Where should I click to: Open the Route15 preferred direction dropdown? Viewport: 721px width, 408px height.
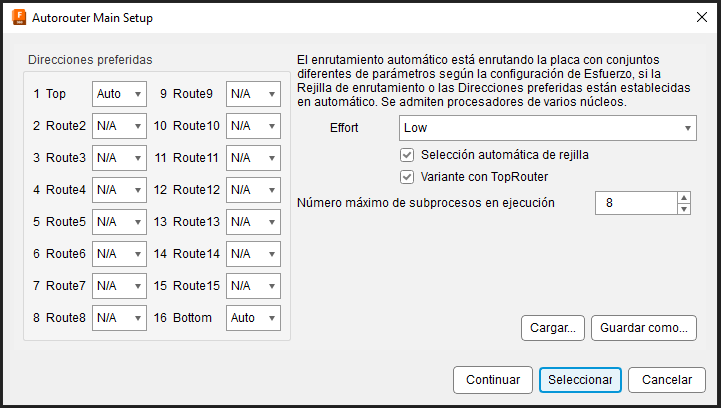coord(253,286)
